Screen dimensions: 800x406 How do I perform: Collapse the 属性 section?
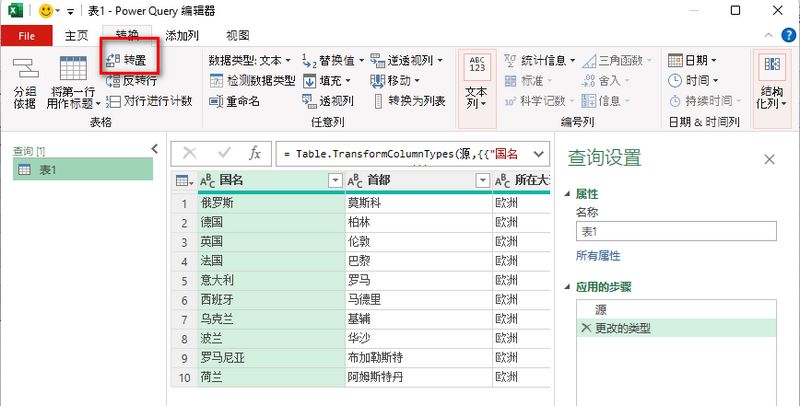568,194
